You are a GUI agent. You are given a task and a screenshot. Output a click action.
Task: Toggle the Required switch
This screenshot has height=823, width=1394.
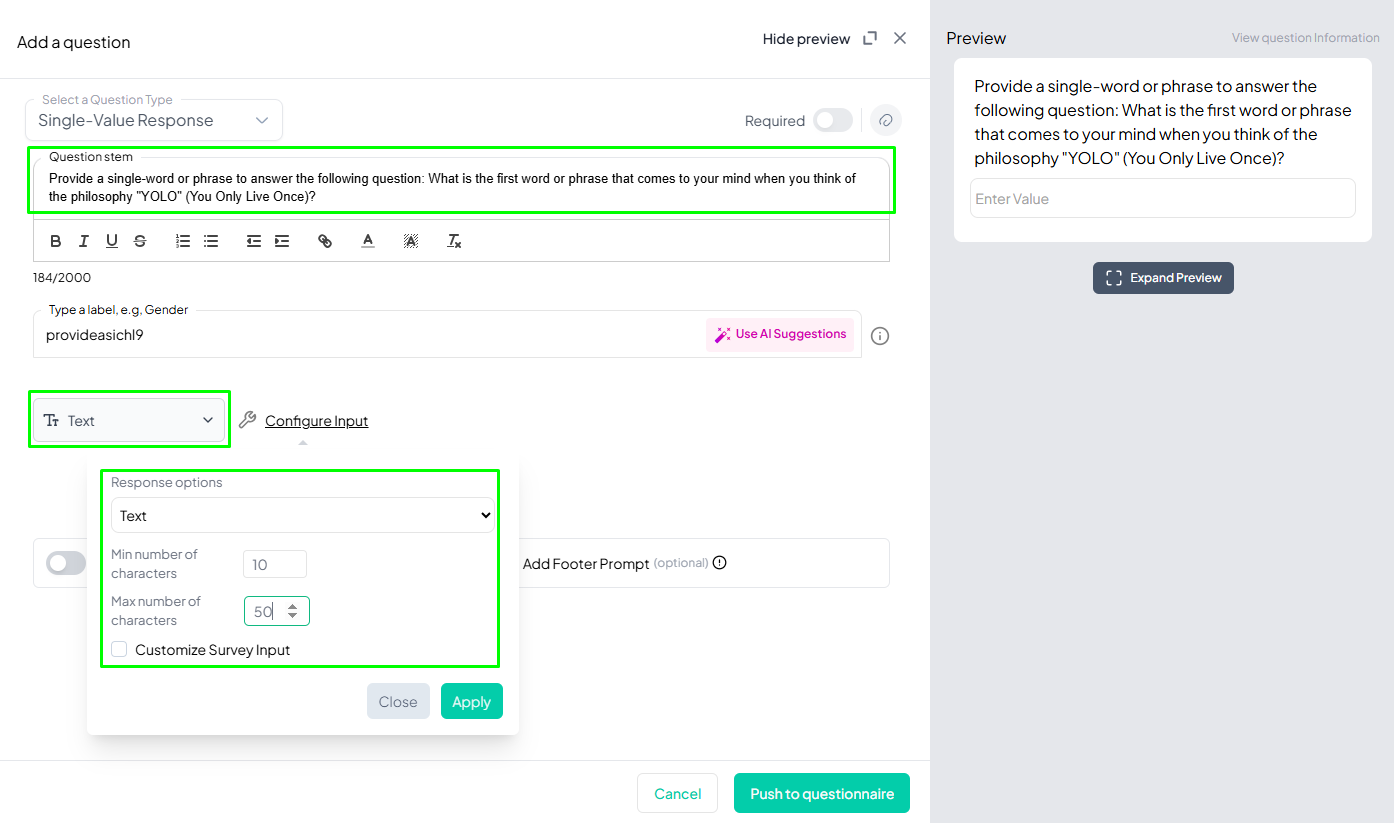(x=833, y=120)
